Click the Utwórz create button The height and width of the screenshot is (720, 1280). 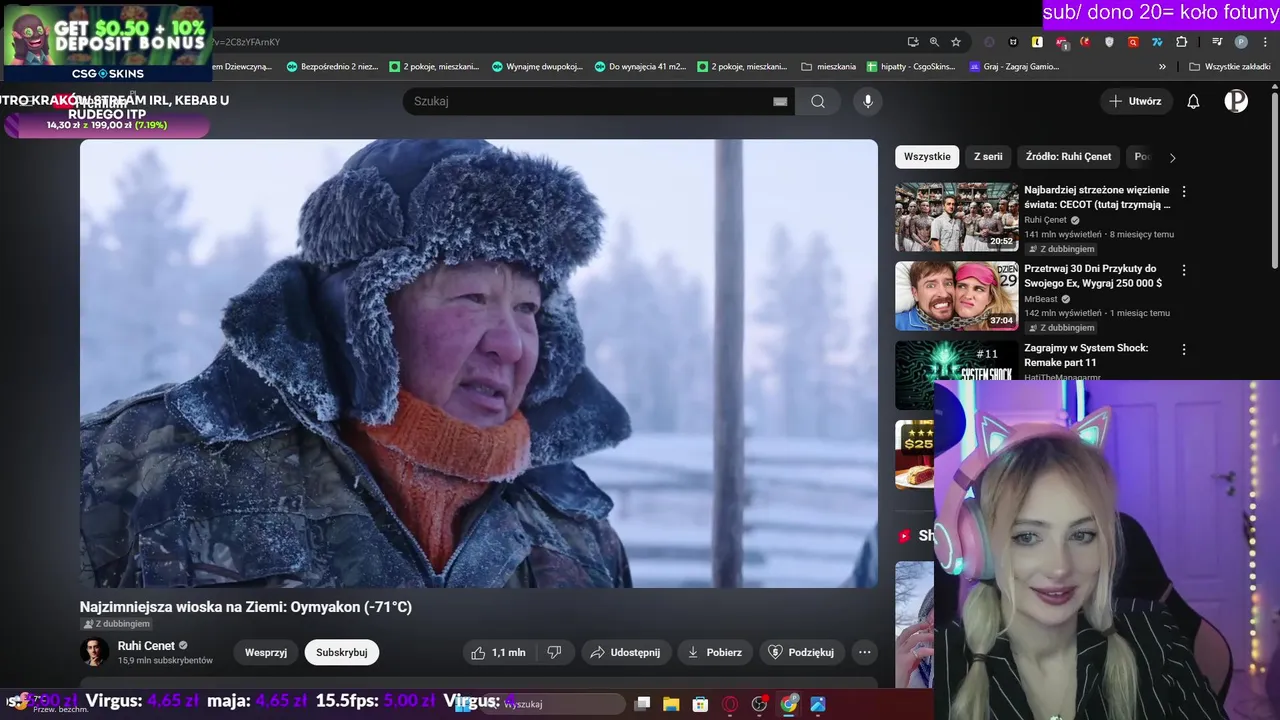[1135, 101]
